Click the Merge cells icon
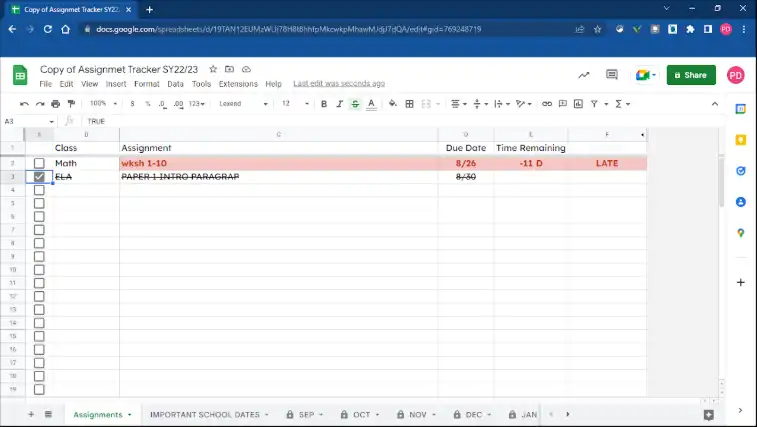Viewport: 757px width, 427px height. tap(426, 104)
